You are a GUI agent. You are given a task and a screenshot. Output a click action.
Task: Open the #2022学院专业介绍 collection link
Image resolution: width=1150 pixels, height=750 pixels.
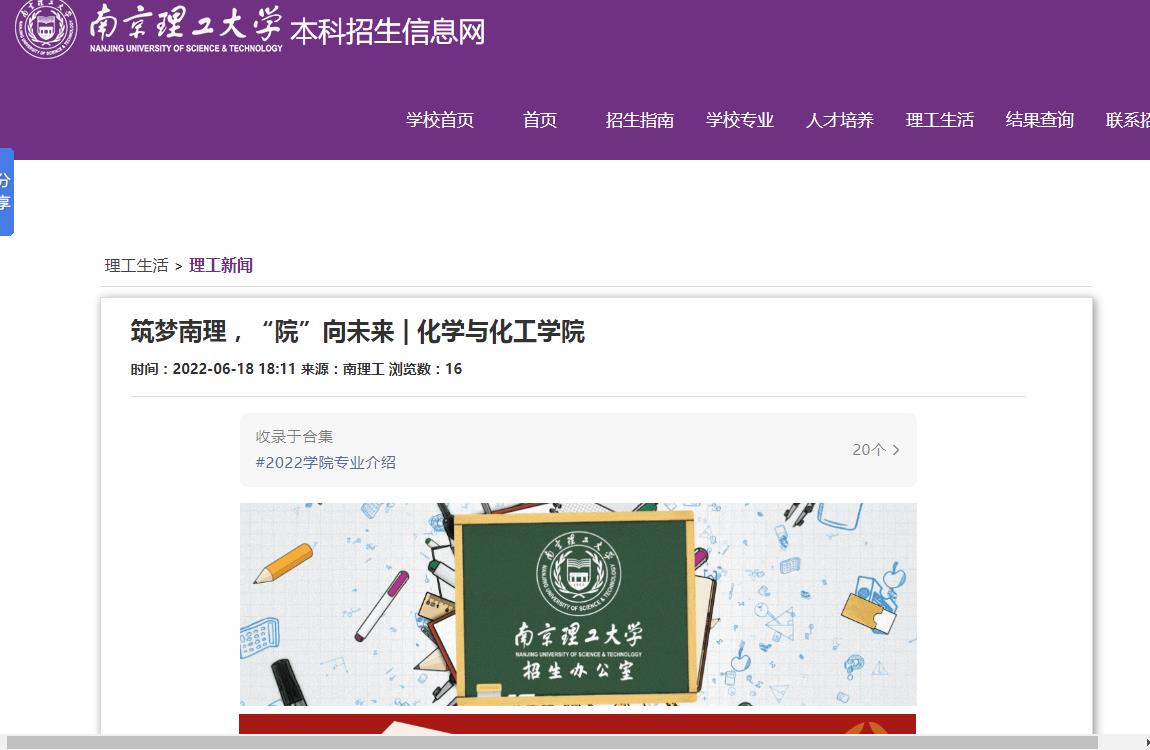click(x=326, y=463)
